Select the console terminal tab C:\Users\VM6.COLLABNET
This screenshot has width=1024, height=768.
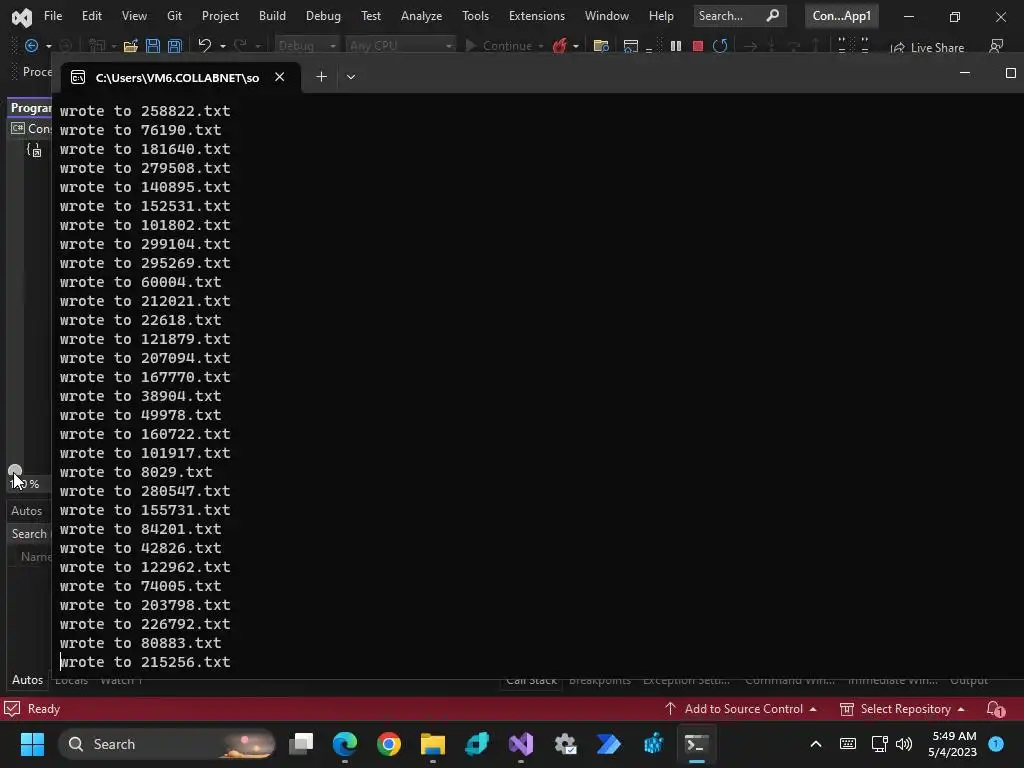(176, 78)
